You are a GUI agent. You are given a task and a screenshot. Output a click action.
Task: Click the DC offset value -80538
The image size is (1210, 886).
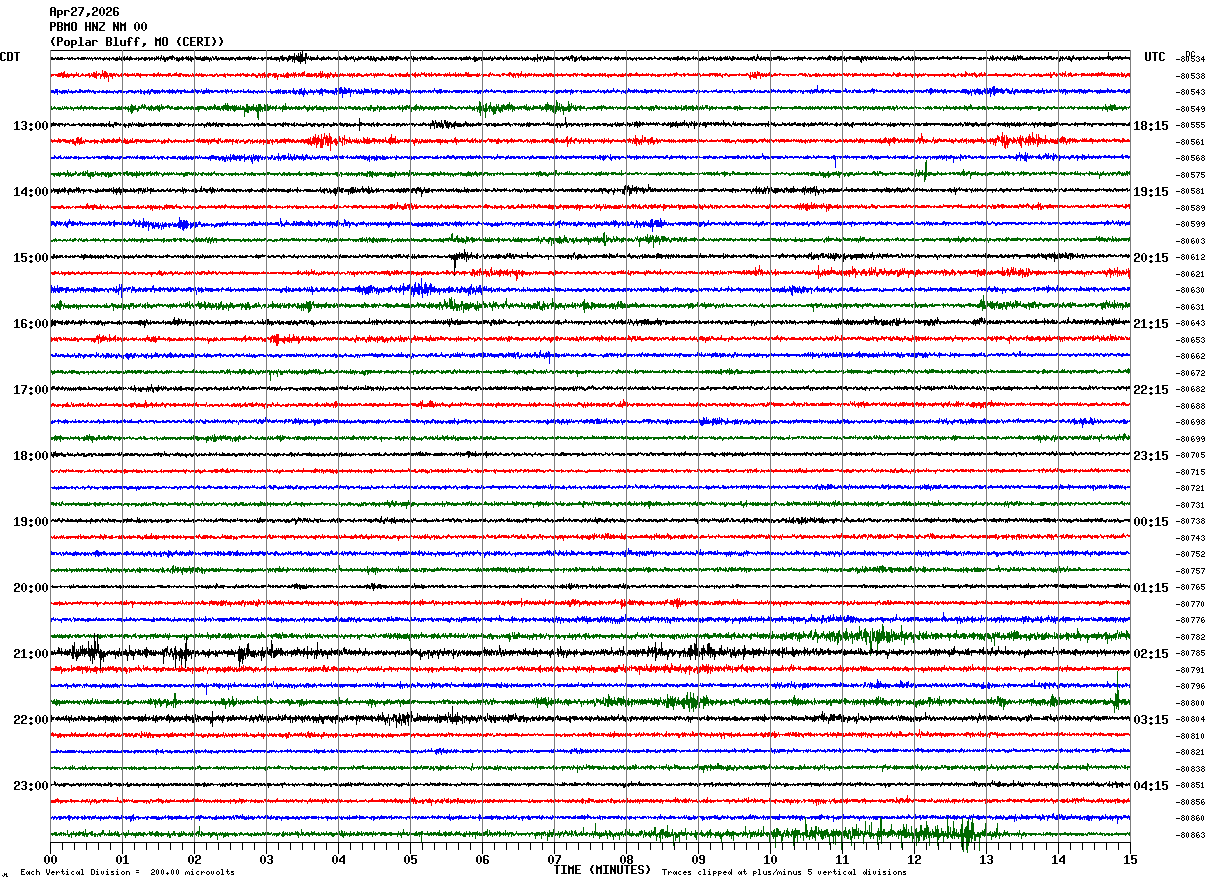pos(1190,76)
